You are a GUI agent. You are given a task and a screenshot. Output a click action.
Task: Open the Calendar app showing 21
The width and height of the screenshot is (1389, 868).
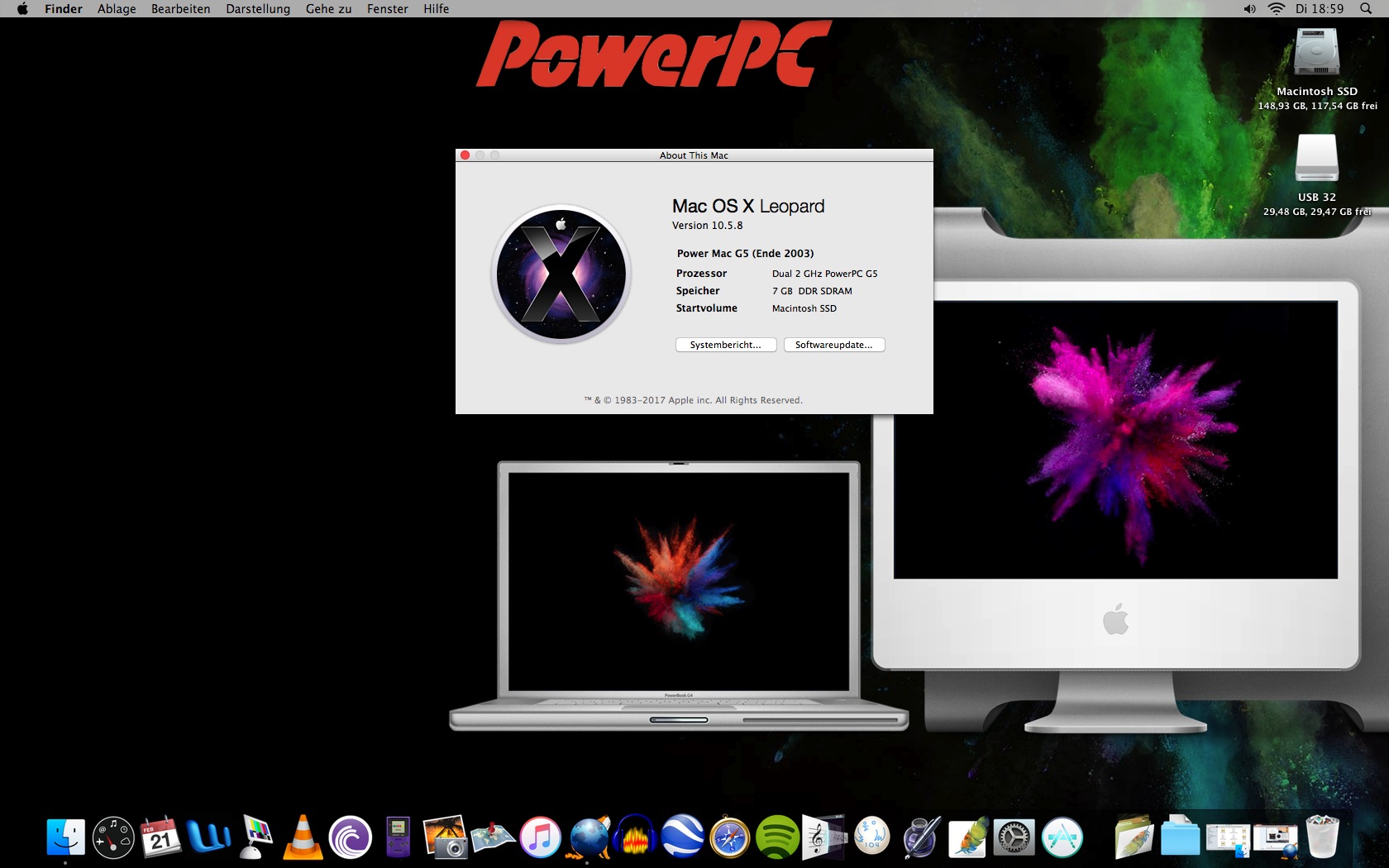(160, 837)
